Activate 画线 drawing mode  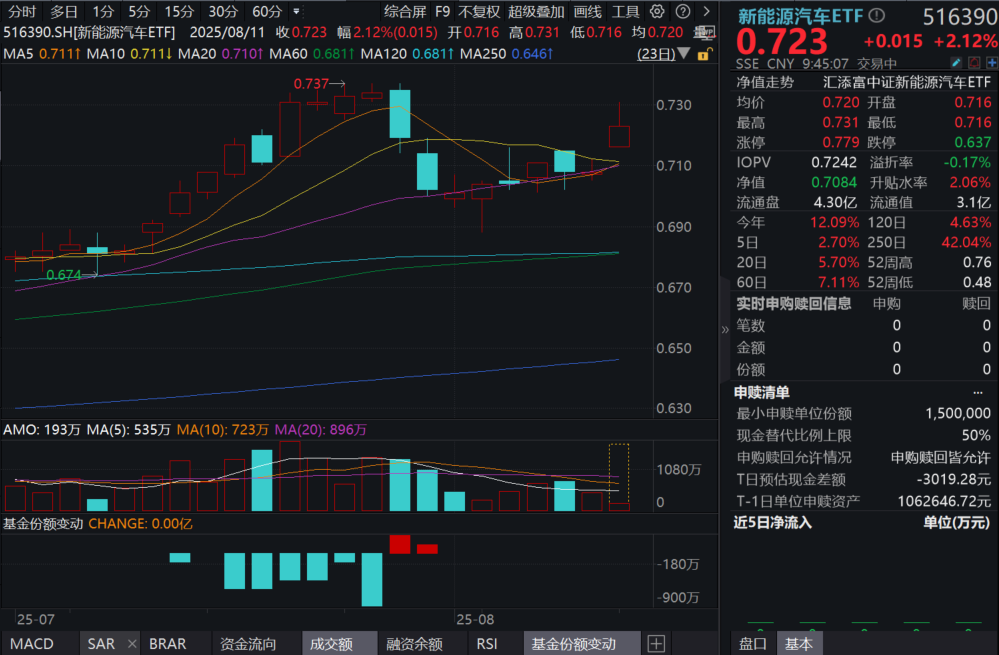click(586, 13)
